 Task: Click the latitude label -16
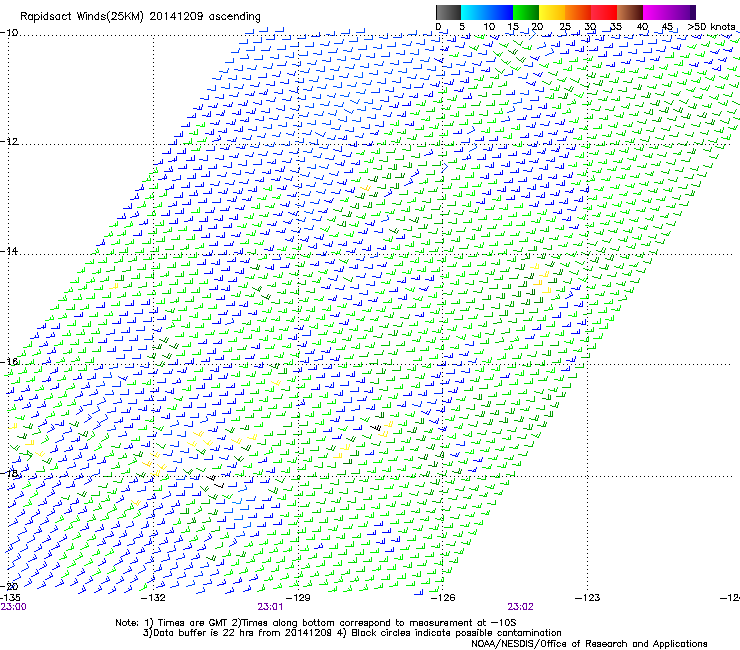tap(9, 362)
